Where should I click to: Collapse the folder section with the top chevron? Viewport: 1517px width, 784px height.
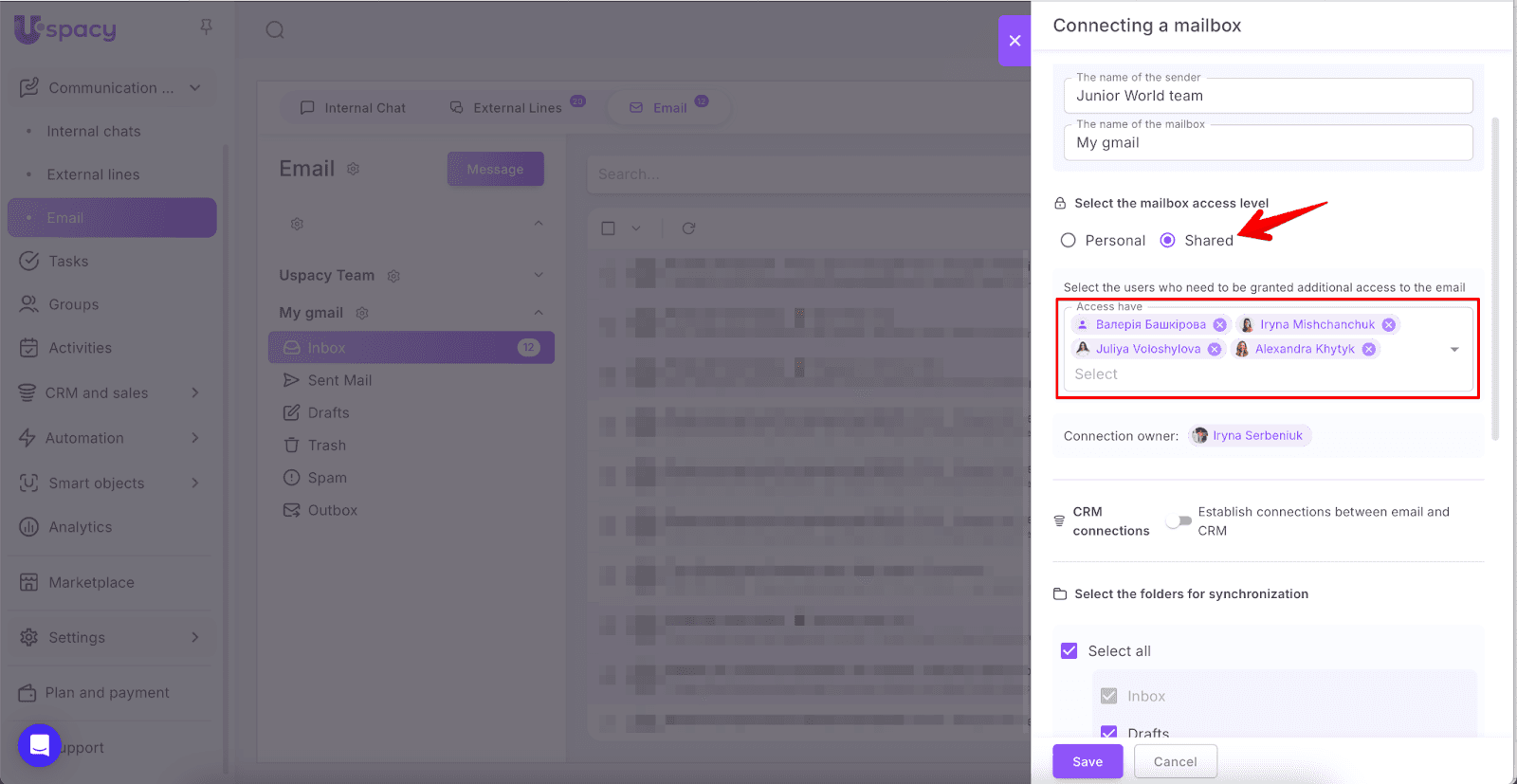[x=539, y=224]
